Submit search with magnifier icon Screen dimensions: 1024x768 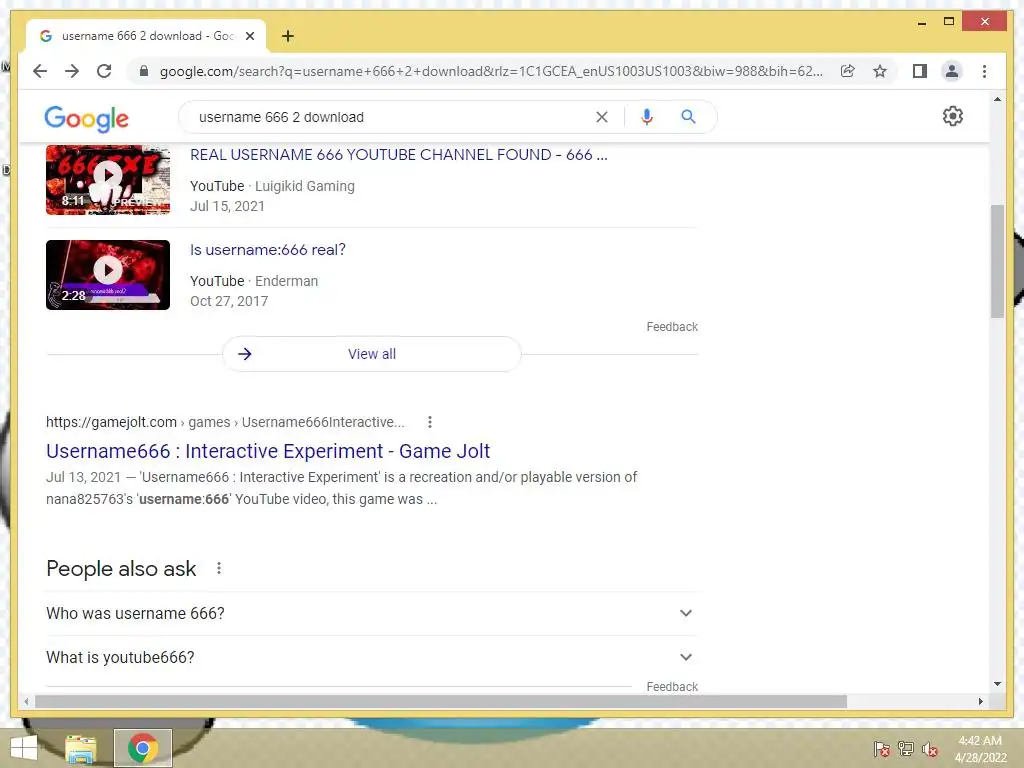tap(688, 117)
